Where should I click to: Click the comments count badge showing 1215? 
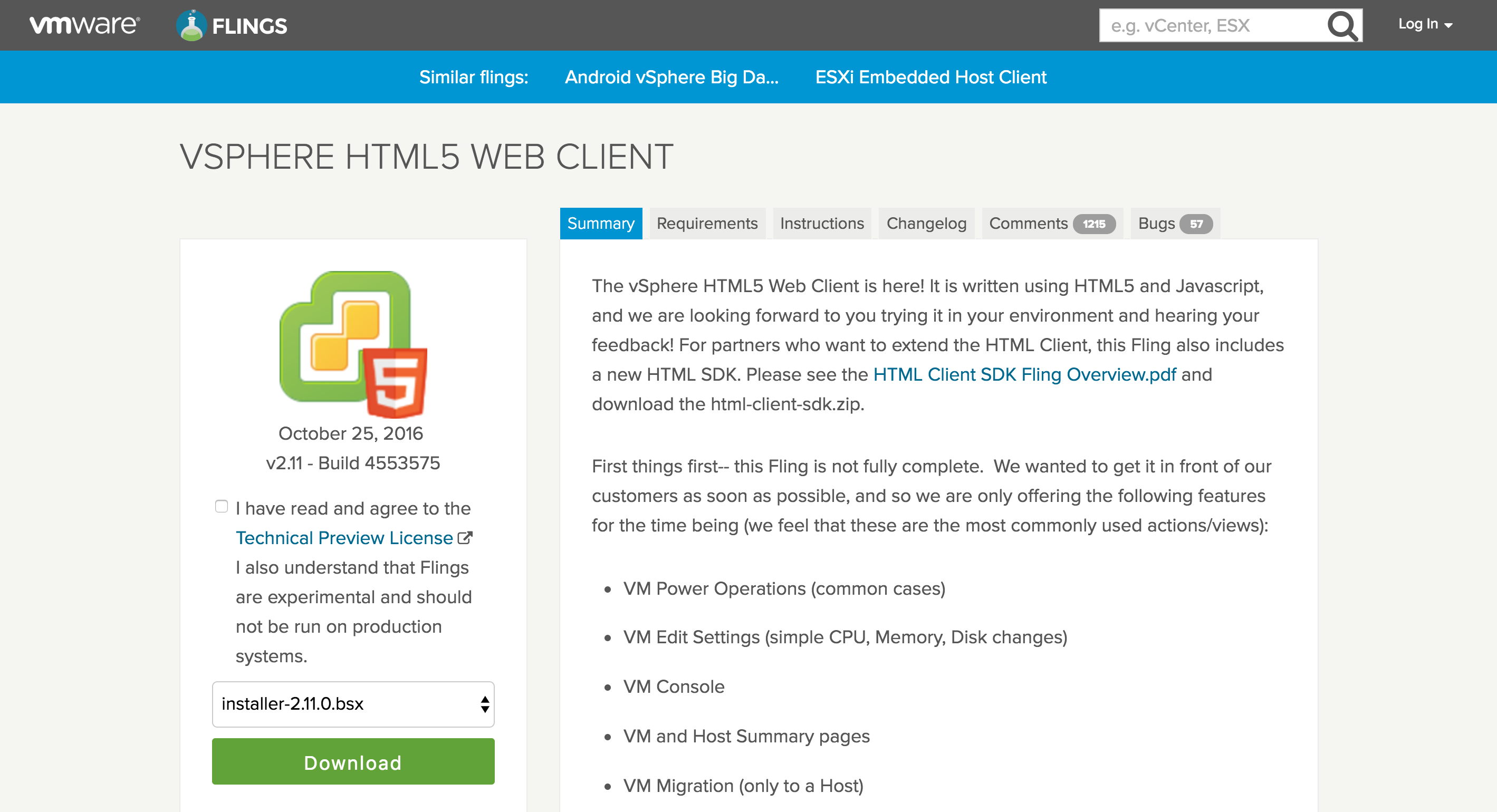tap(1095, 223)
